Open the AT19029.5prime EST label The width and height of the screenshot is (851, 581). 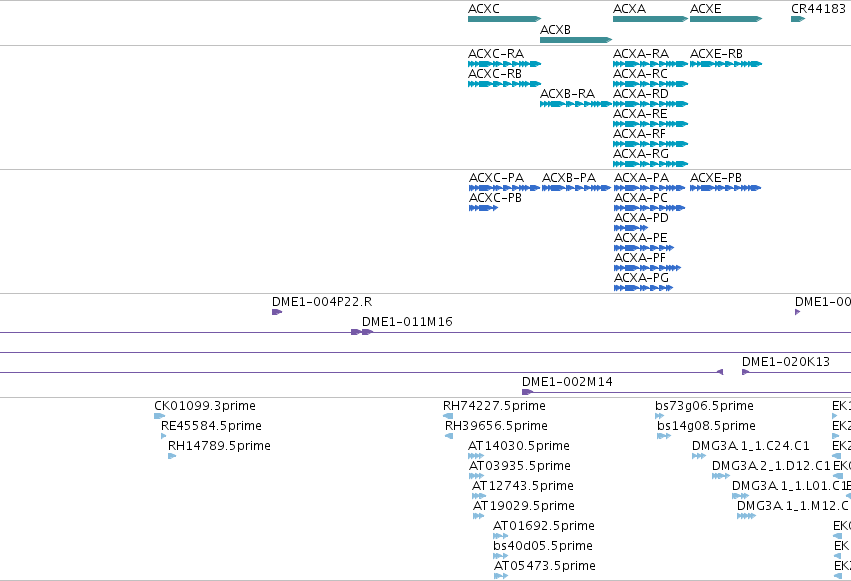pyautogui.click(x=524, y=506)
